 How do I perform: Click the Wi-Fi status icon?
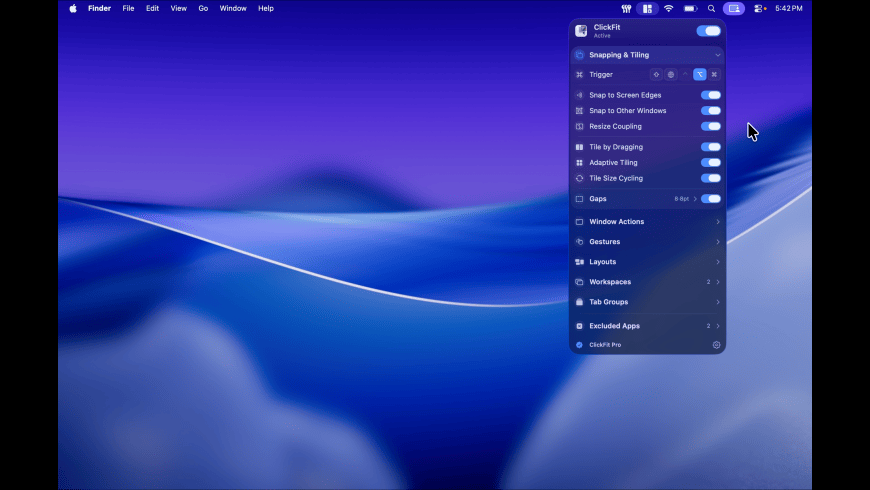669,8
